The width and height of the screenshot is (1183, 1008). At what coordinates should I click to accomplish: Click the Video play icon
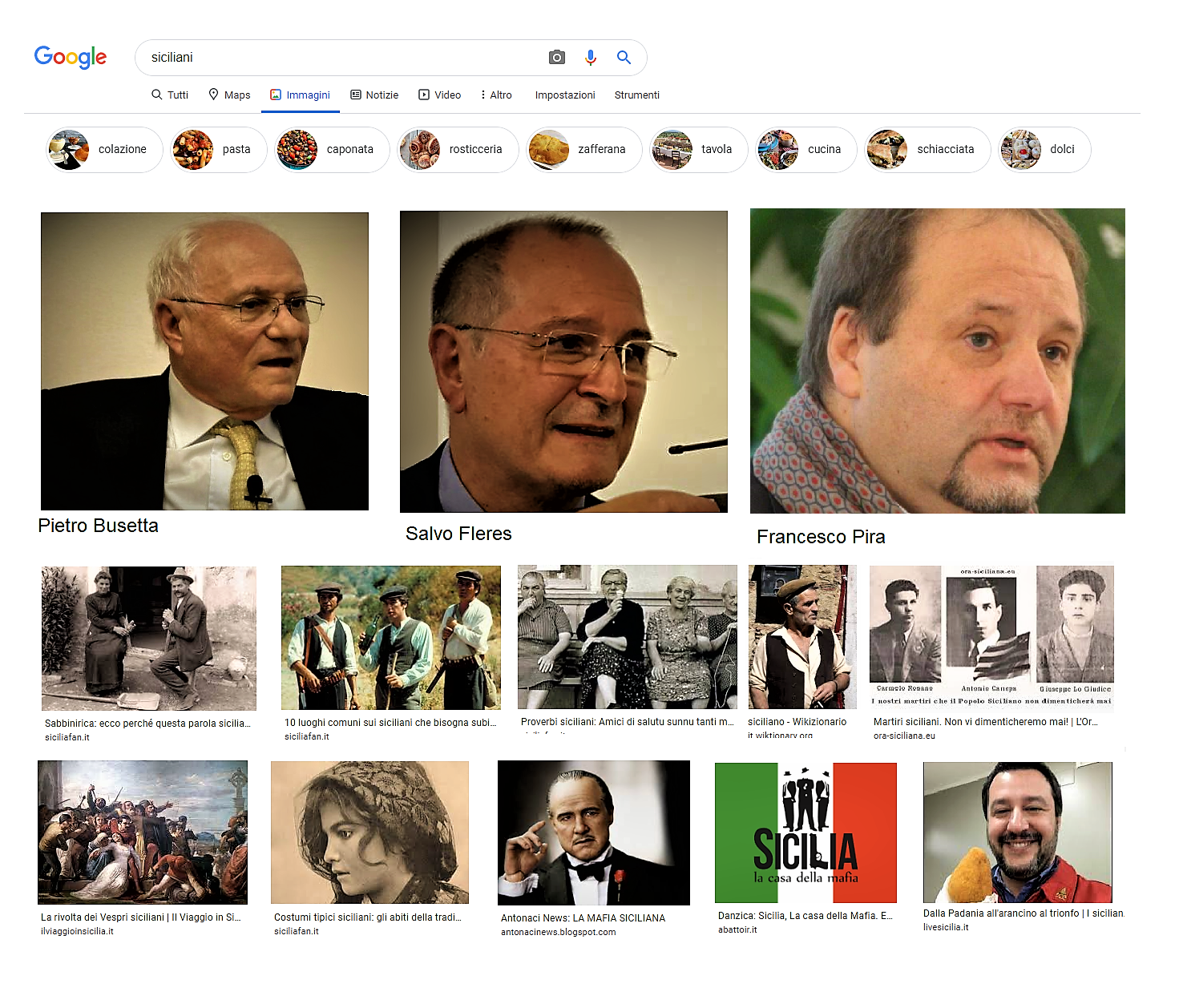pyautogui.click(x=425, y=95)
